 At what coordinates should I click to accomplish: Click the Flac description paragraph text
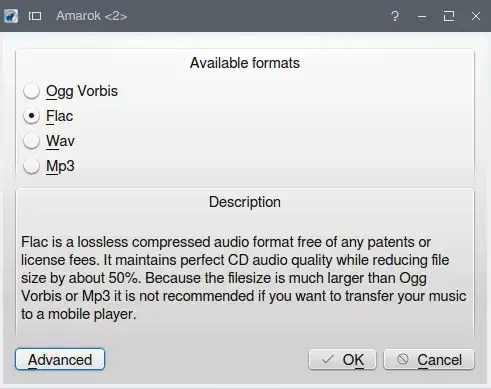pyautogui.click(x=243, y=278)
